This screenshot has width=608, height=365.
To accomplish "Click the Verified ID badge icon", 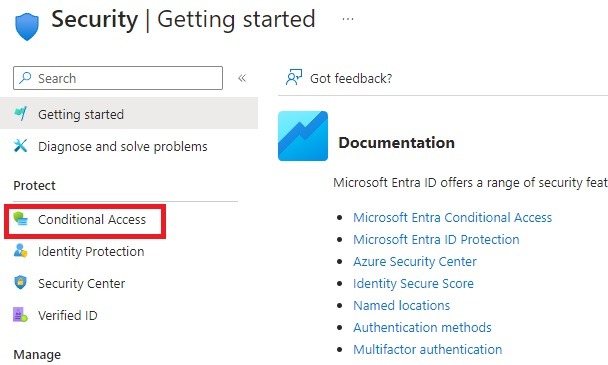I will click(x=21, y=315).
